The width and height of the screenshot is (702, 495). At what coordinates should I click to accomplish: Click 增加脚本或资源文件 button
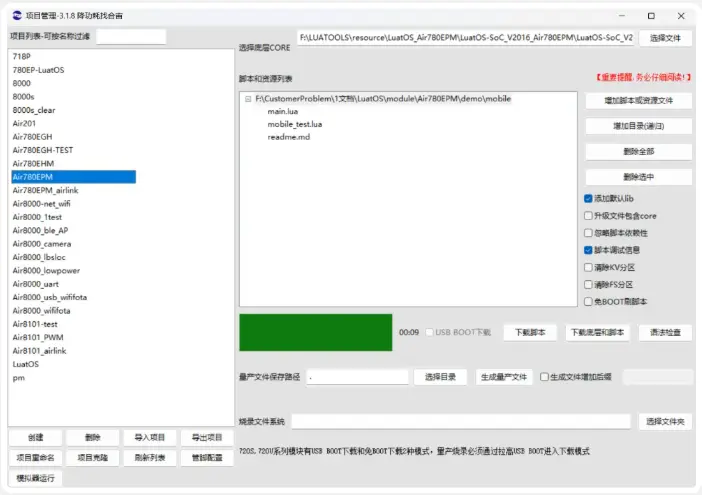(x=638, y=101)
